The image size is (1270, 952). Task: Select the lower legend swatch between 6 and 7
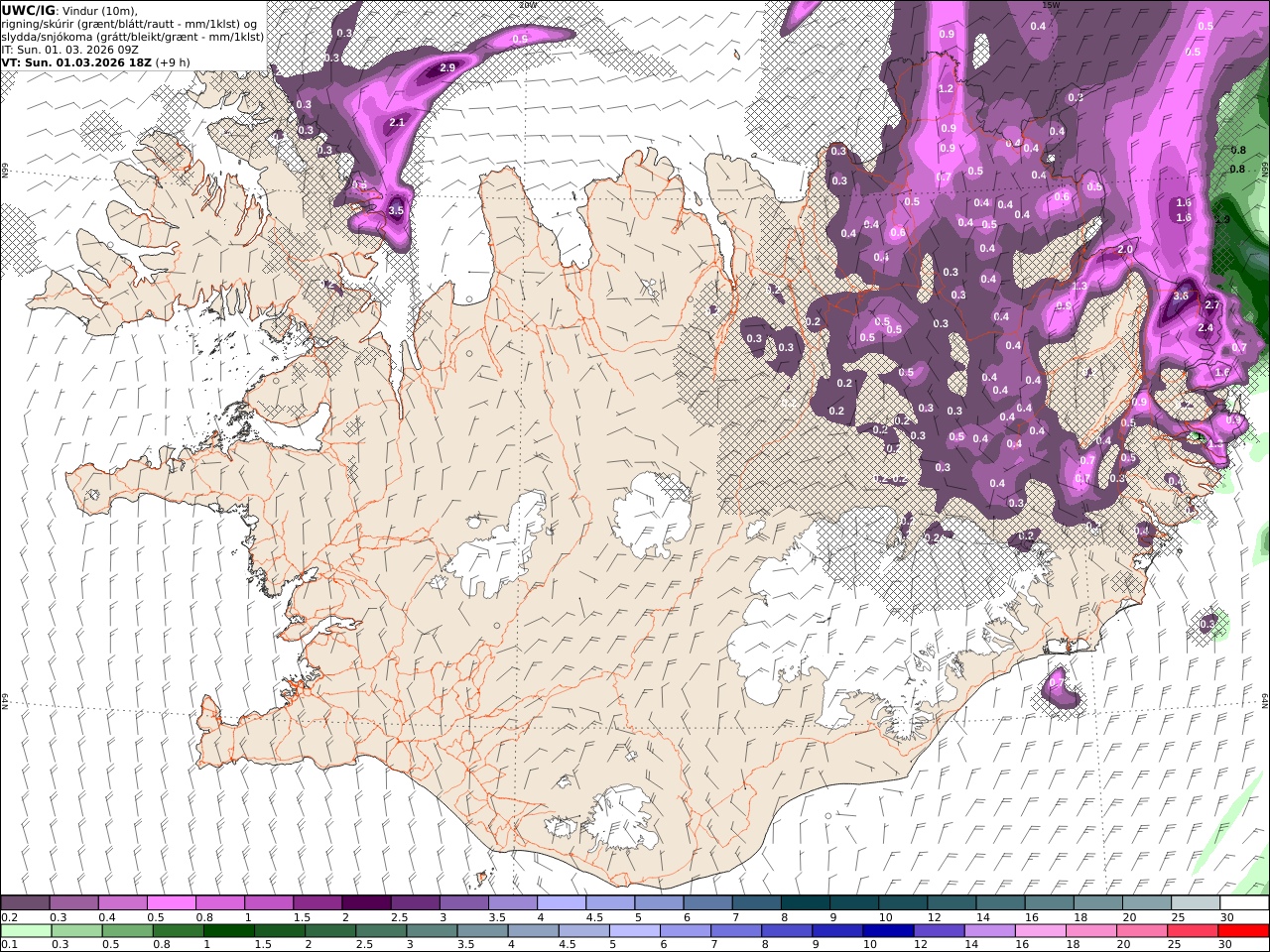click(x=686, y=931)
